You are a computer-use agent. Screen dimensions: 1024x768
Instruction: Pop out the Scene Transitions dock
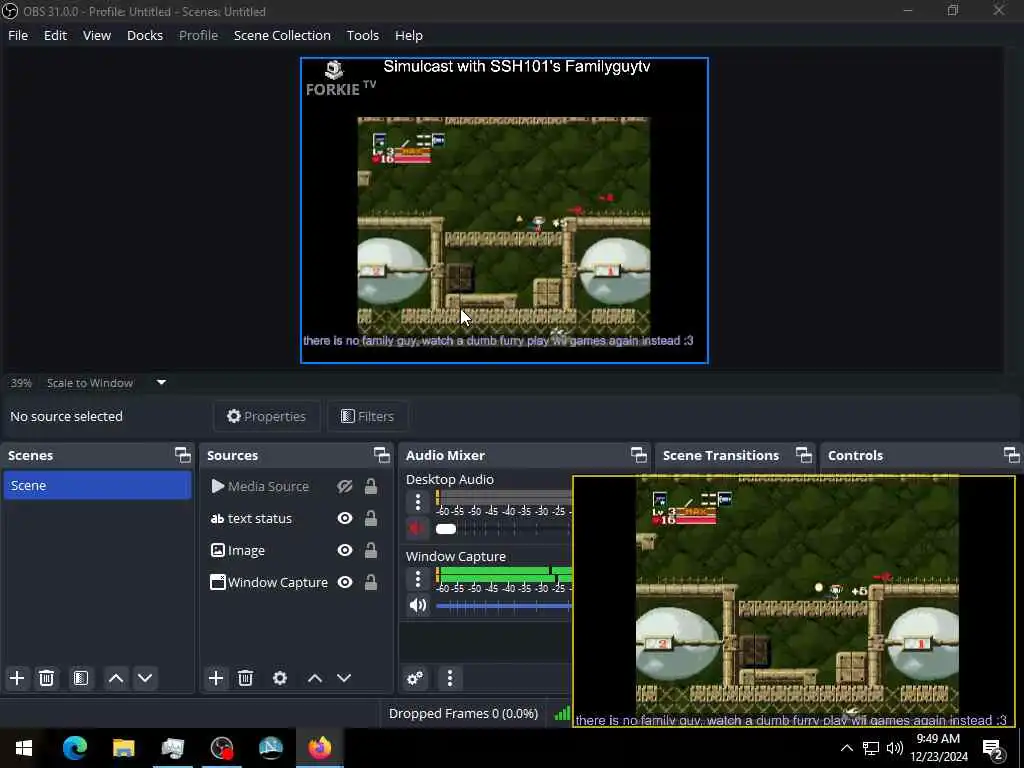[x=804, y=455]
